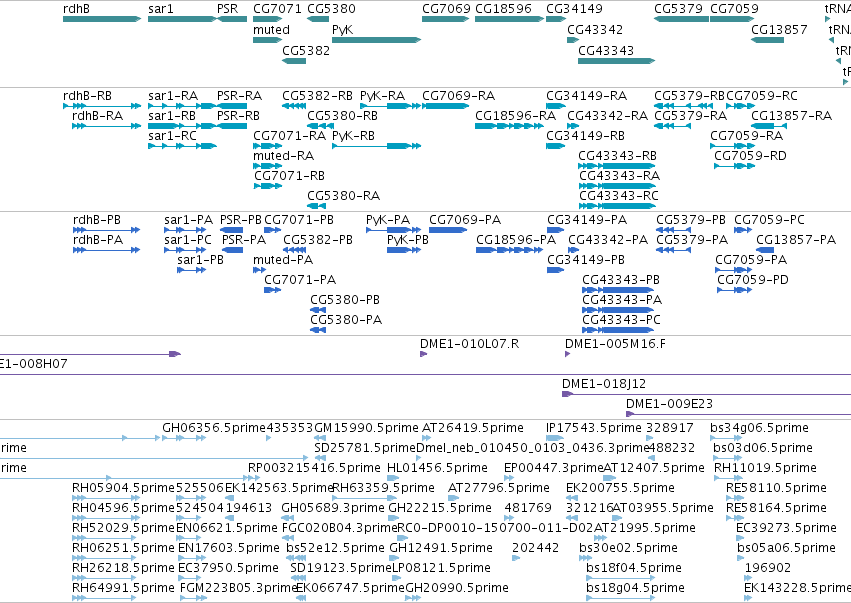The height and width of the screenshot is (603, 851).
Task: Click the IP17543.5prime EST
Action: click(x=555, y=437)
